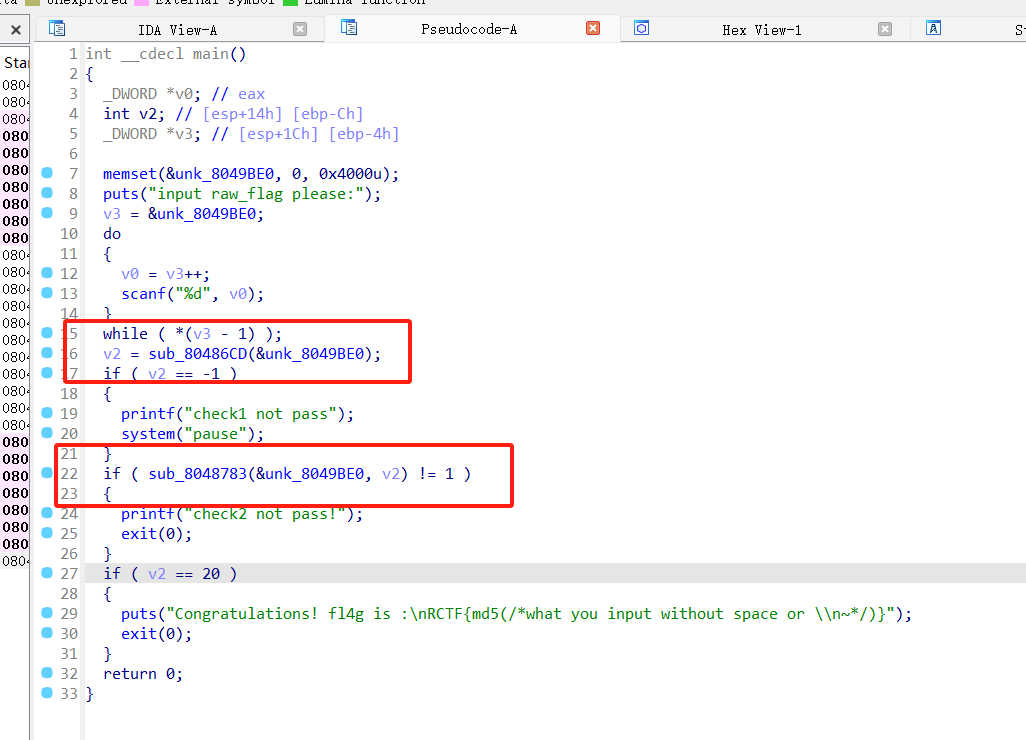Viewport: 1026px width, 740px height.
Task: Click scanf on line 13
Action: (x=143, y=294)
